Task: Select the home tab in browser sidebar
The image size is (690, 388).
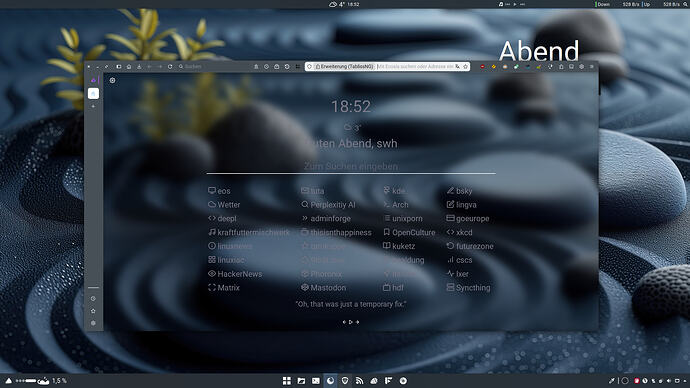Action: (93, 93)
